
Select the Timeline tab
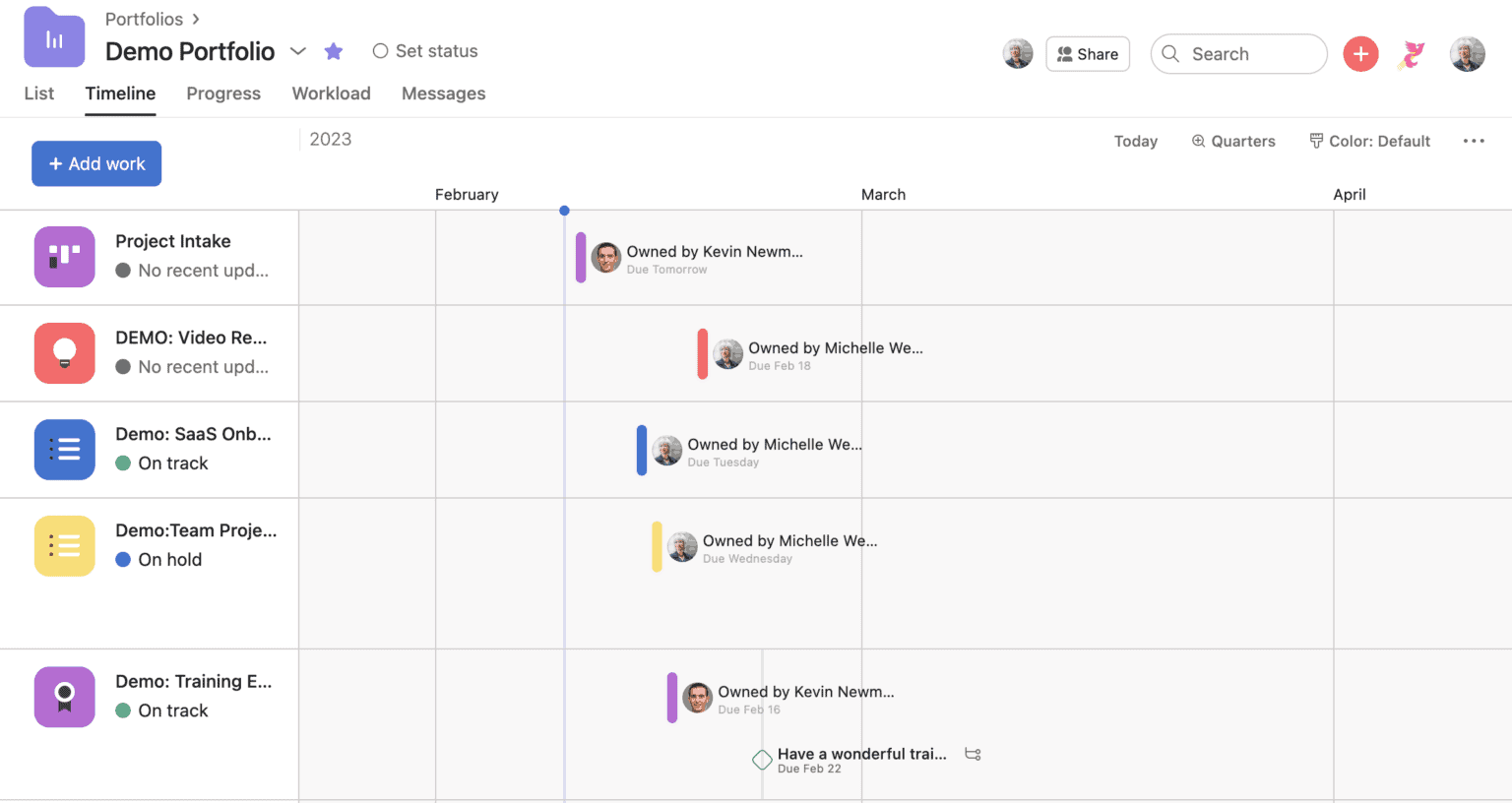click(x=120, y=93)
